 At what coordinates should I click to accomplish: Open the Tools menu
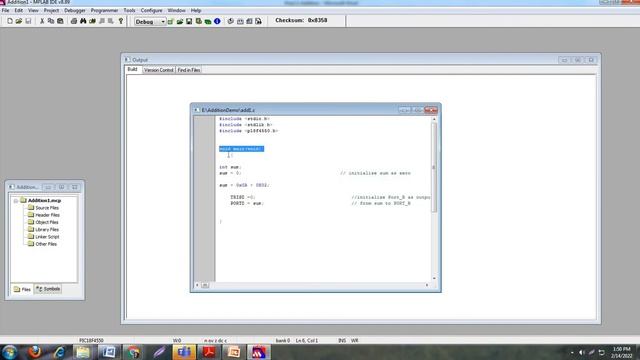[x=129, y=10]
